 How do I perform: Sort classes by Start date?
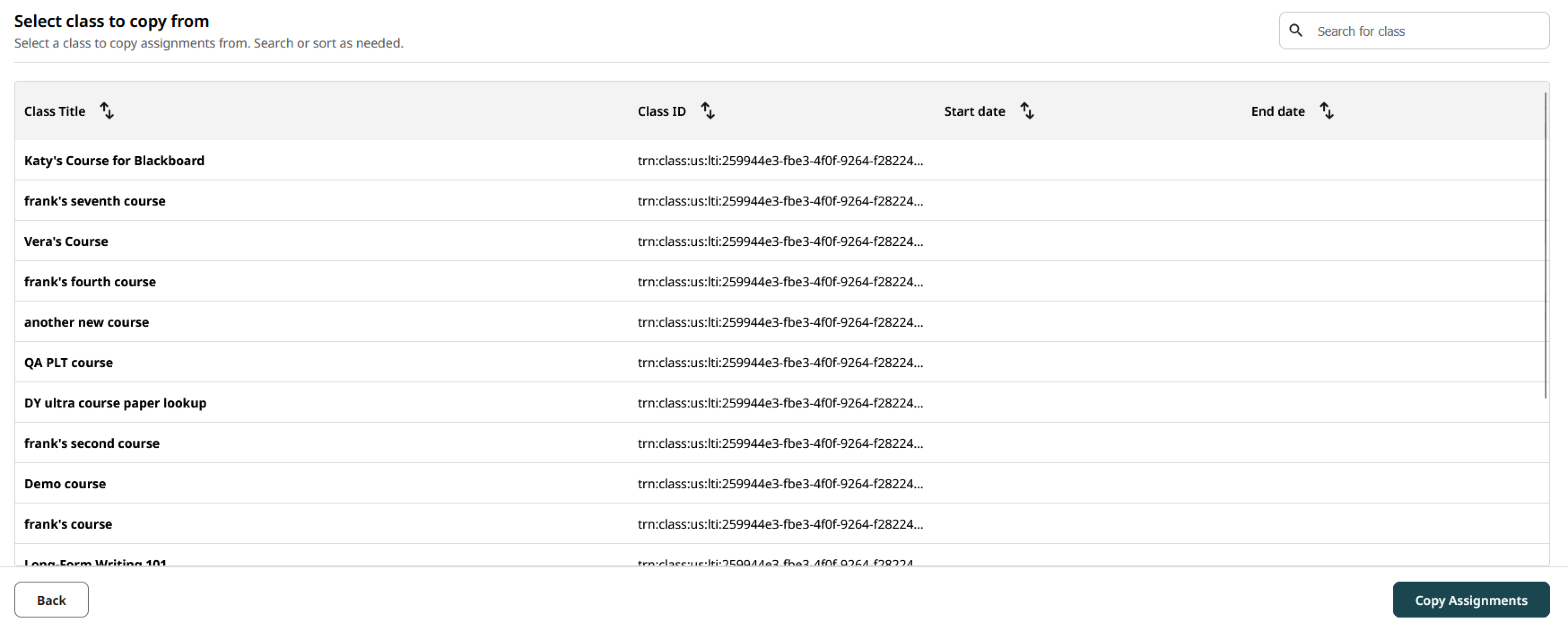point(1027,111)
